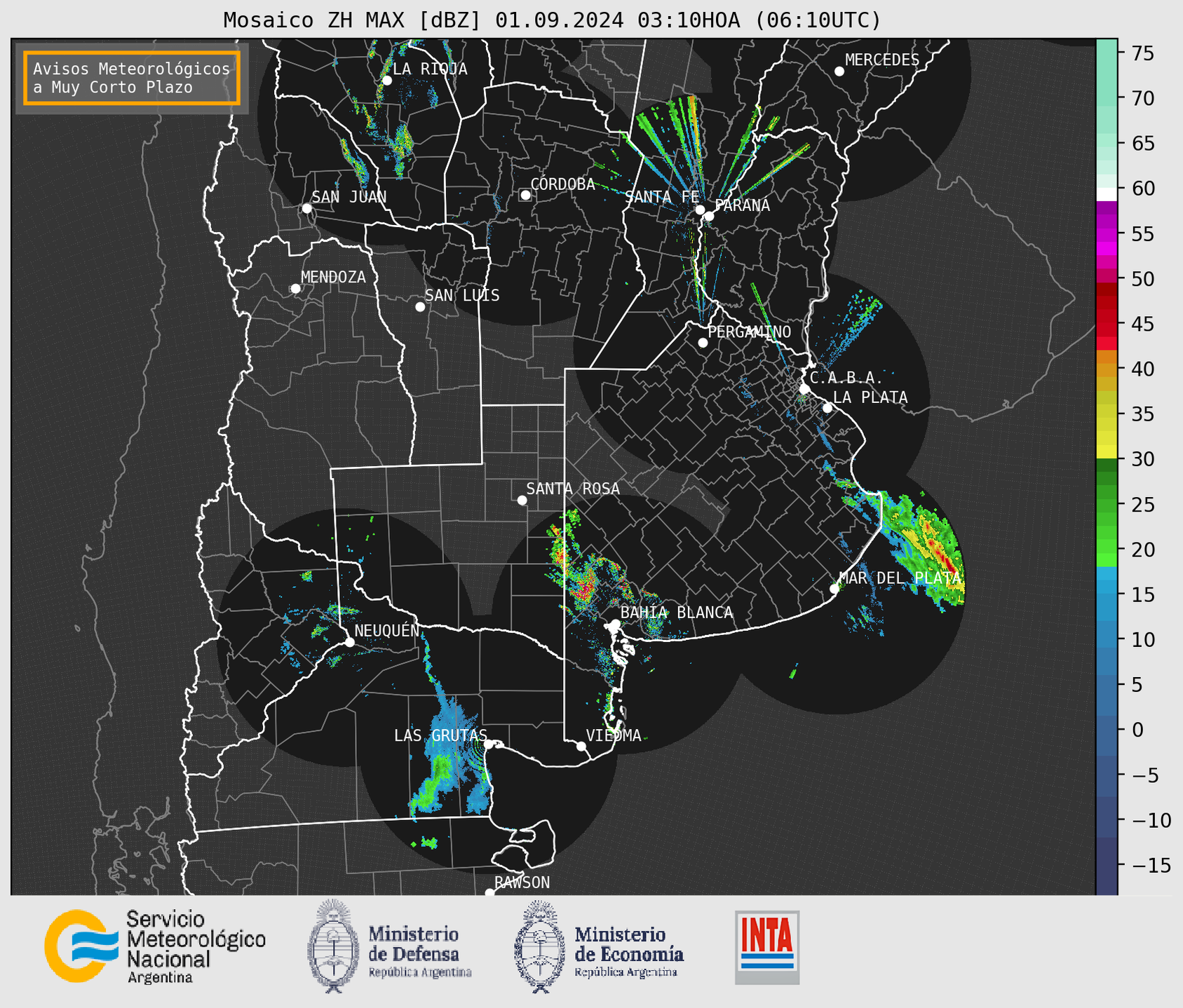Viewport: 1183px width, 1008px height.
Task: Click the SANTA ROSA city marker dot
Action: point(522,500)
